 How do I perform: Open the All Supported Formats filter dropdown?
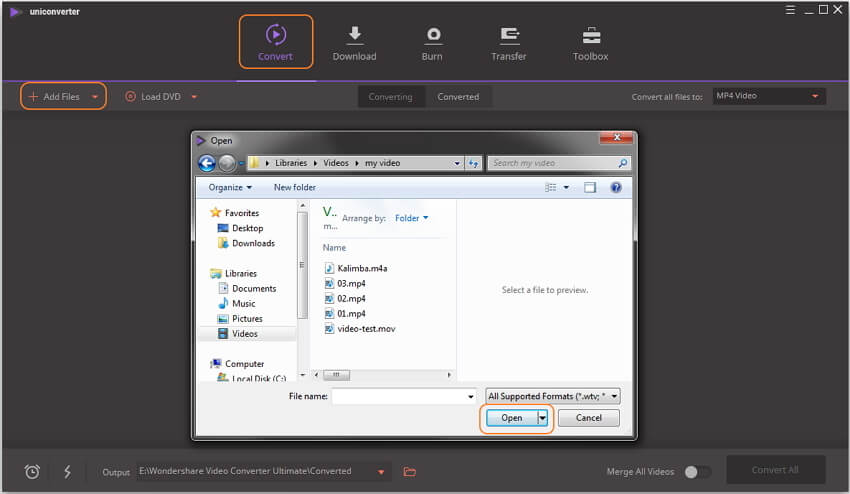click(552, 396)
